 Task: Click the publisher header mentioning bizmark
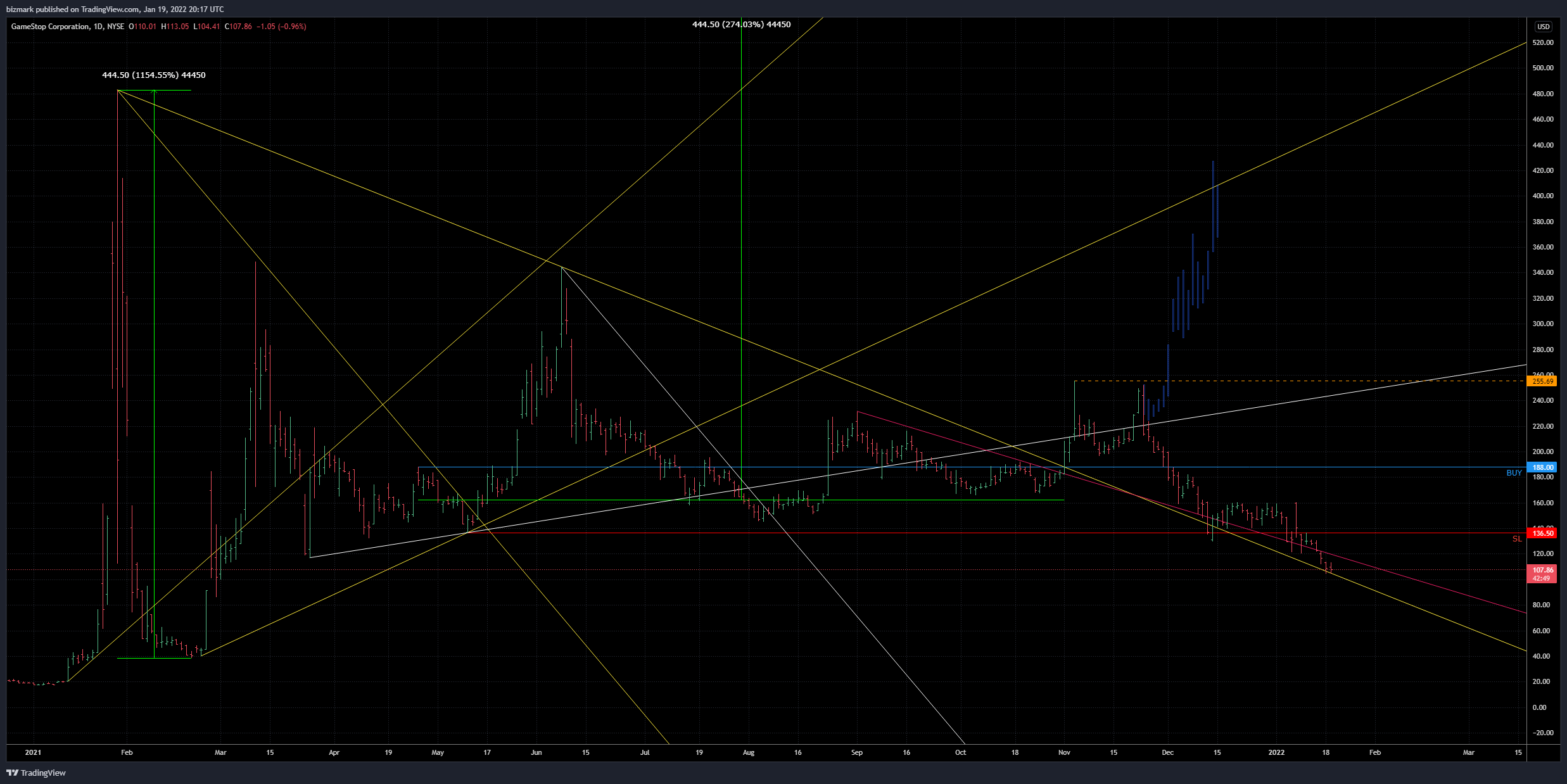click(115, 9)
